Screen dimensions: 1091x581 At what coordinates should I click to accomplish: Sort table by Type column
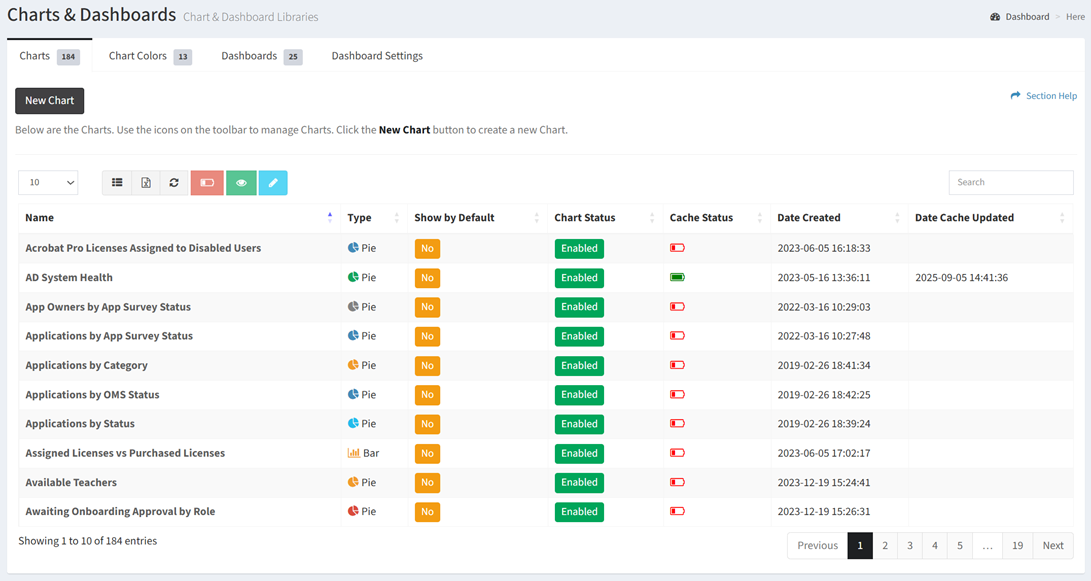click(x=374, y=218)
